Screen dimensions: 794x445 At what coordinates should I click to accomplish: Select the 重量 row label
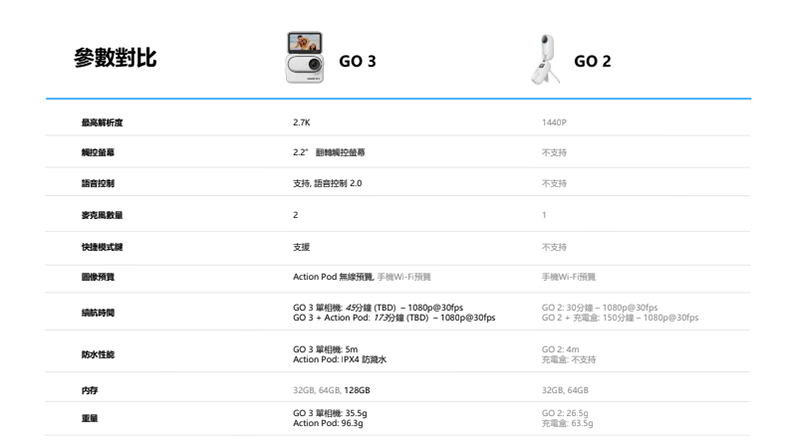[90, 418]
